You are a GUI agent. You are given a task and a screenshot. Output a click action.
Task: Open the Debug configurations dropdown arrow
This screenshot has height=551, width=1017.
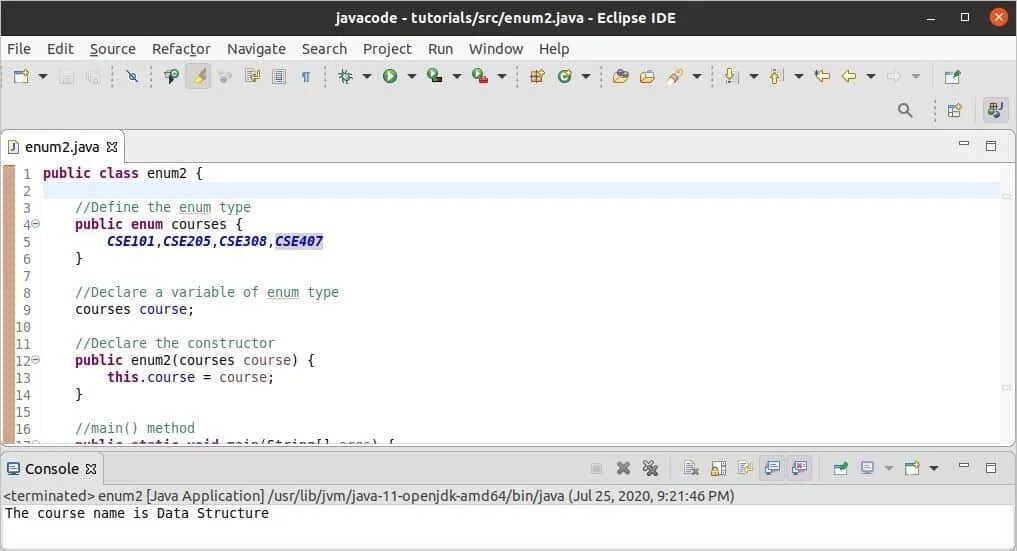tap(366, 76)
